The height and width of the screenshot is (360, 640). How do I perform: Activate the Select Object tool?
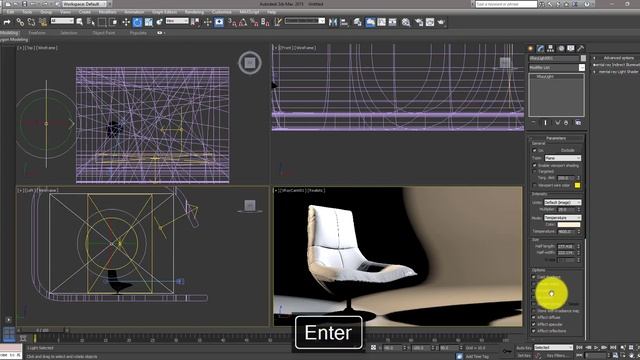[80, 22]
